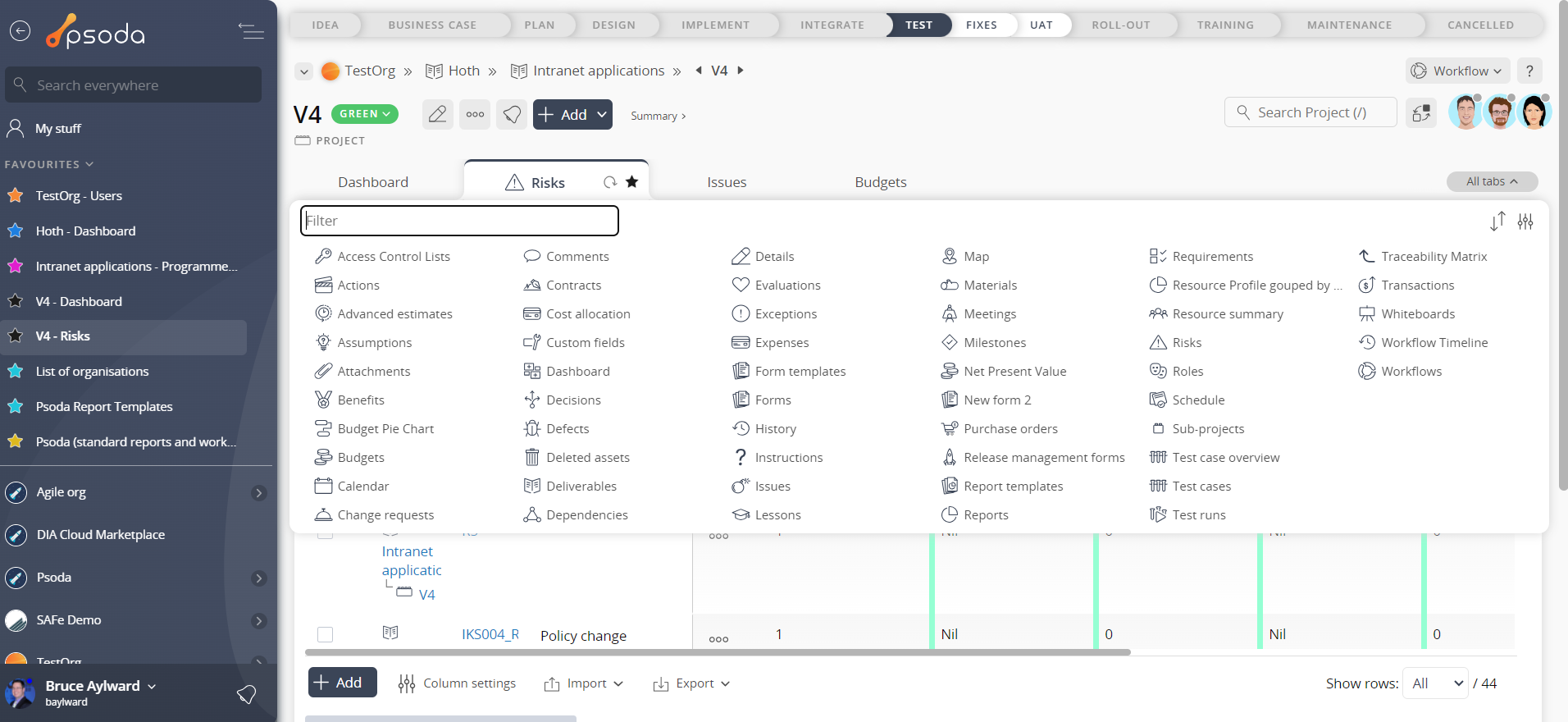This screenshot has width=1568, height=722.
Task: Open Column settings
Action: click(x=457, y=683)
